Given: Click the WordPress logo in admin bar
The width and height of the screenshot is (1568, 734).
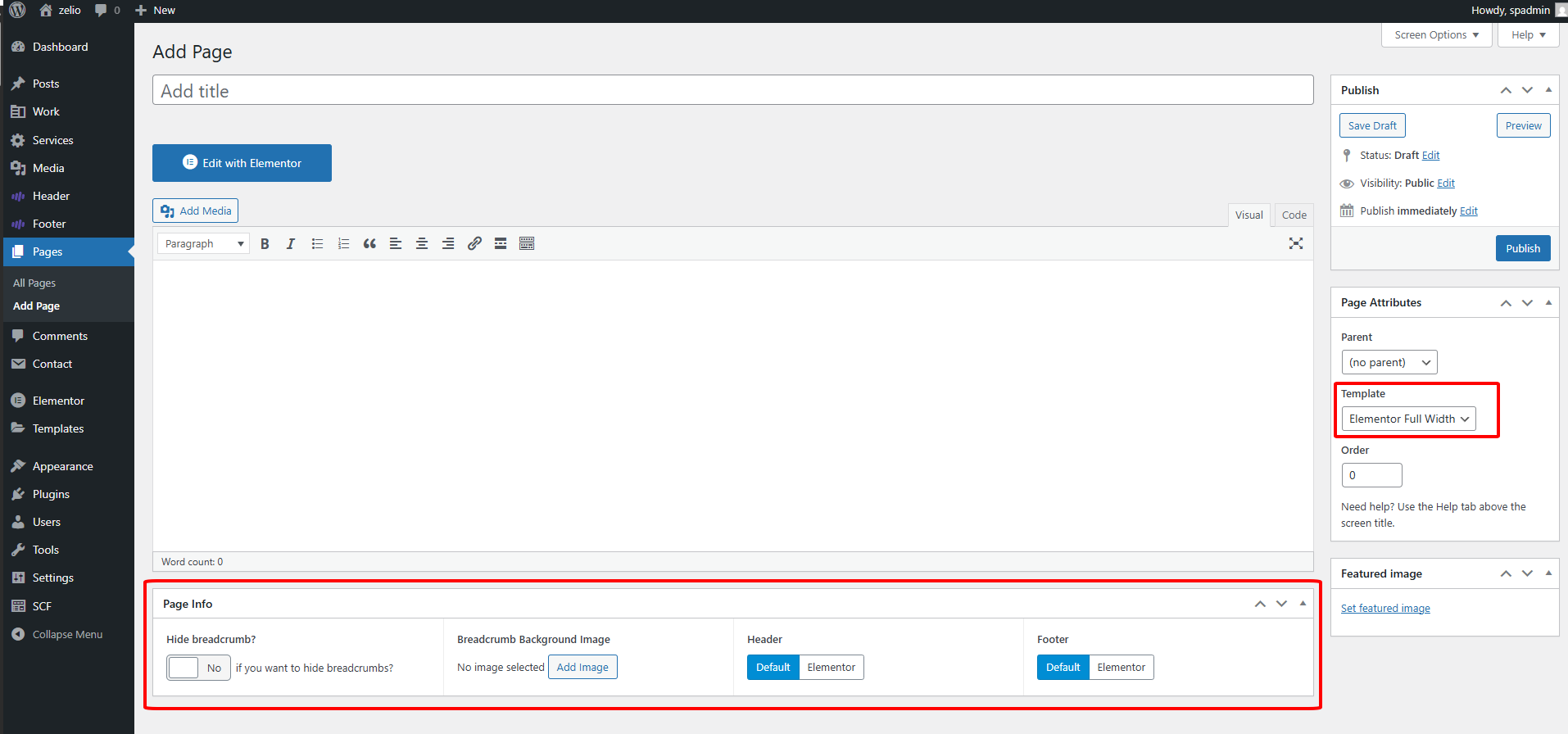Looking at the screenshot, I should coord(17,10).
